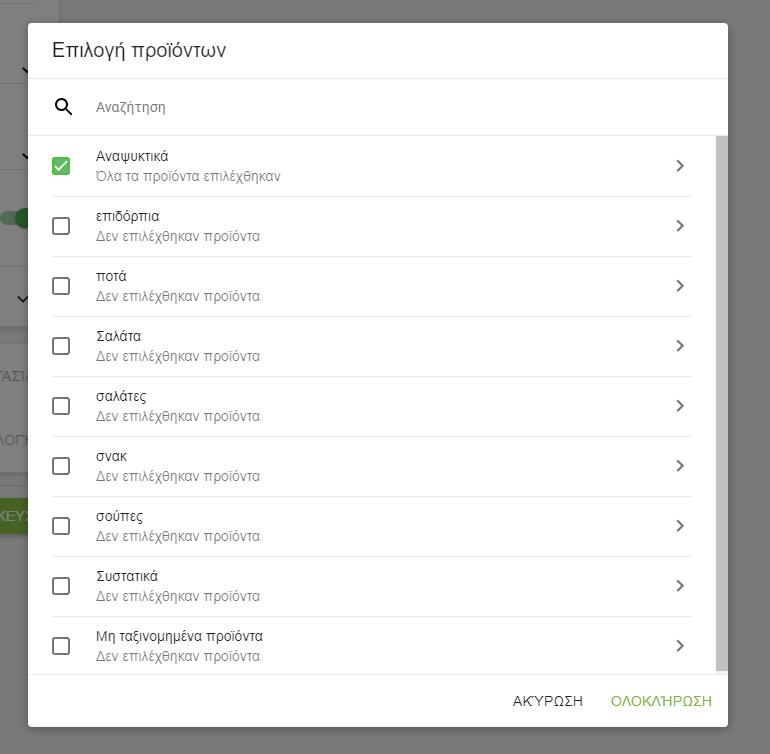Check the επιδόρπια category checkbox
Image resolution: width=770 pixels, height=754 pixels.
click(x=61, y=226)
